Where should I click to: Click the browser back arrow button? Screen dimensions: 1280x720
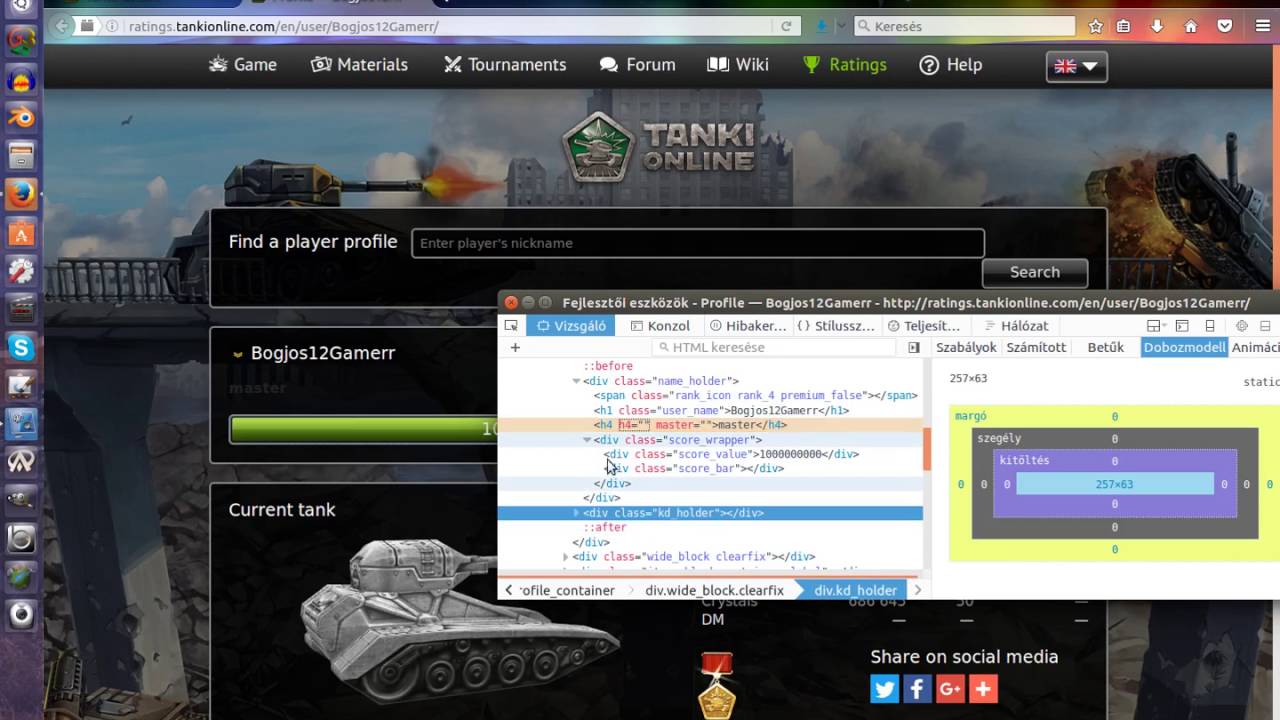(x=62, y=26)
